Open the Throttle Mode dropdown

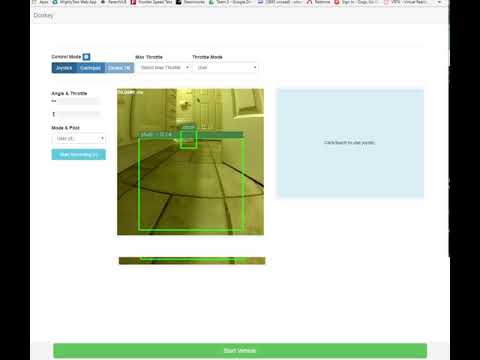point(225,68)
